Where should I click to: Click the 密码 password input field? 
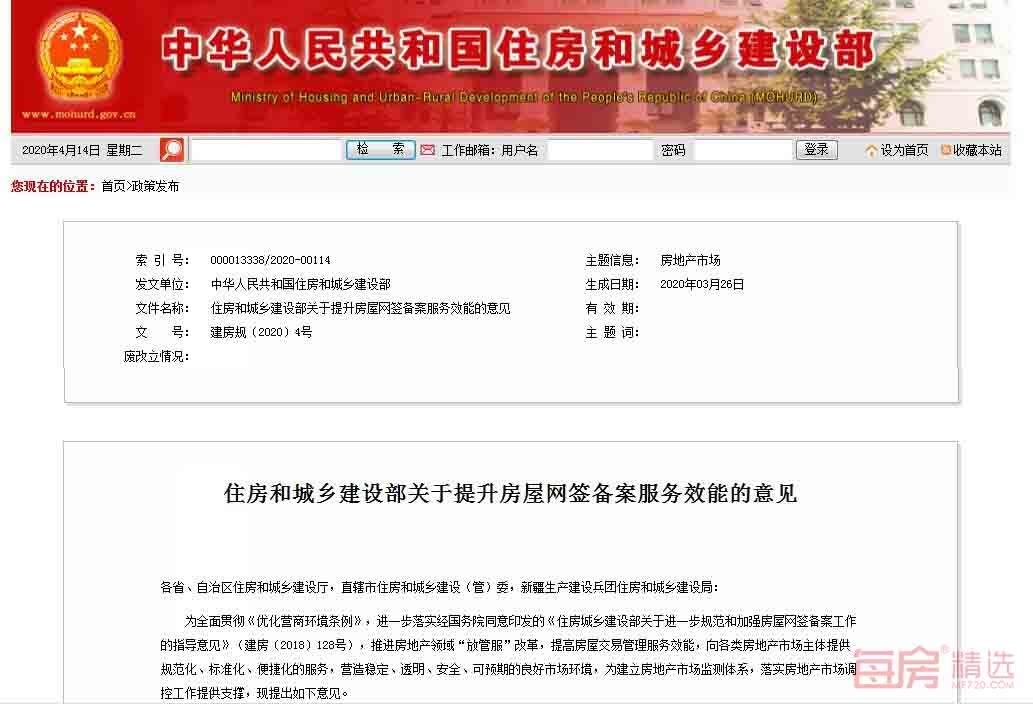point(742,150)
